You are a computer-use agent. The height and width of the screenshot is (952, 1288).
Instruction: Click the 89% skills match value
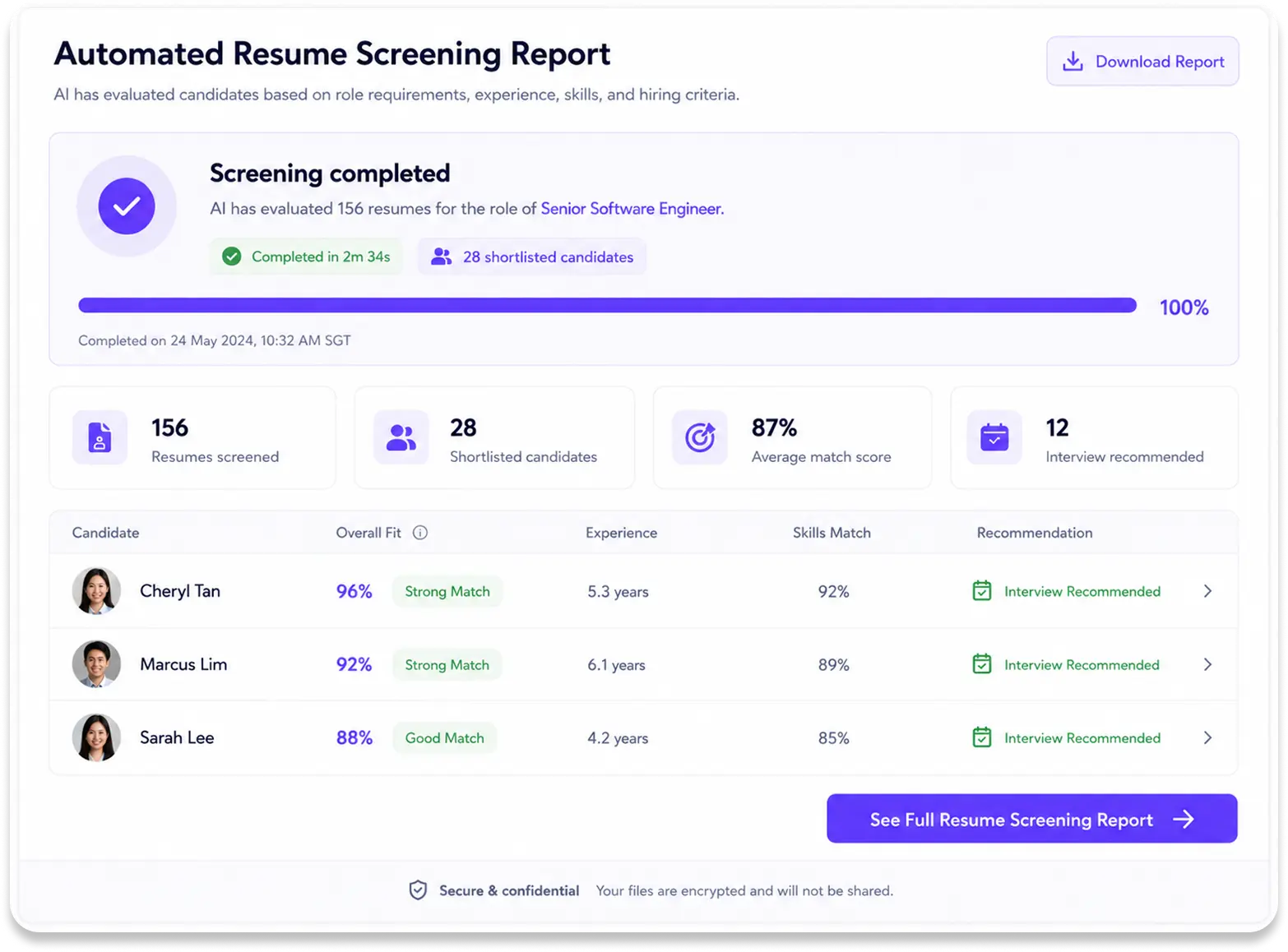(833, 665)
